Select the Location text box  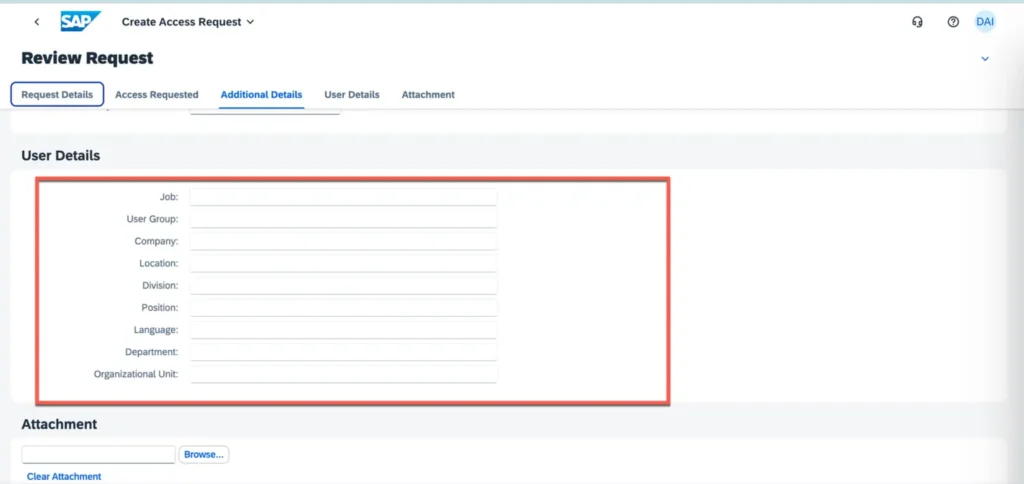tap(343, 264)
